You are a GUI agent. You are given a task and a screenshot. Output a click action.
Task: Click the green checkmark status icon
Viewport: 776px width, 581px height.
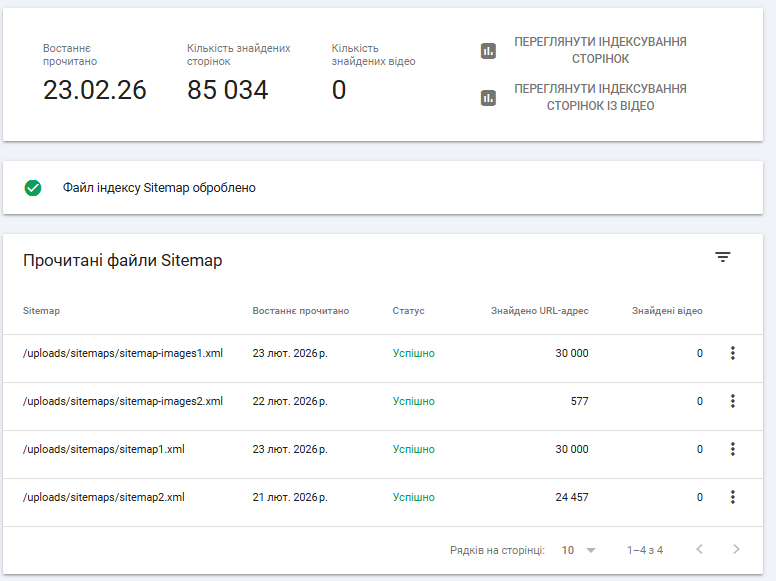coord(33,187)
